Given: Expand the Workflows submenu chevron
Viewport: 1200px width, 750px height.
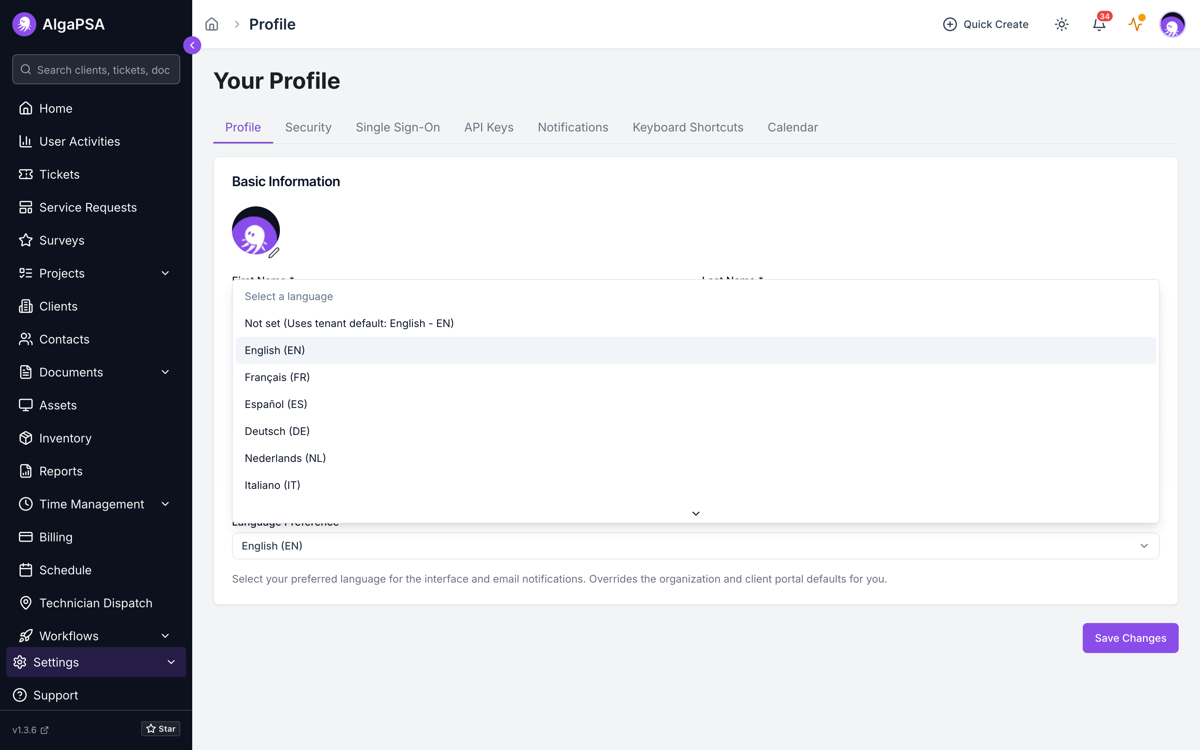Looking at the screenshot, I should coord(165,636).
